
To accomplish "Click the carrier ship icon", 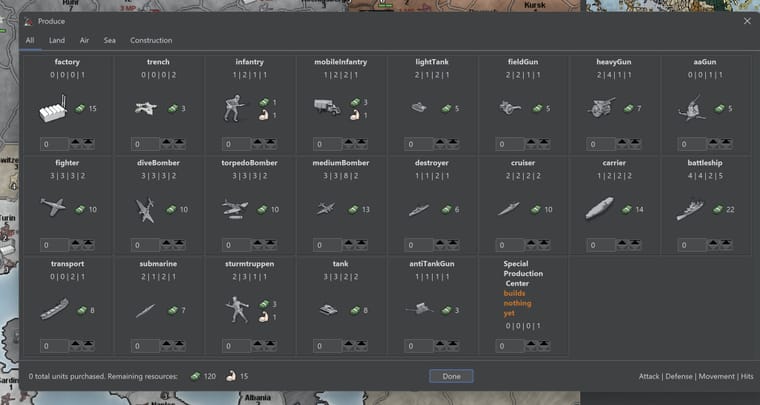I will click(x=600, y=208).
